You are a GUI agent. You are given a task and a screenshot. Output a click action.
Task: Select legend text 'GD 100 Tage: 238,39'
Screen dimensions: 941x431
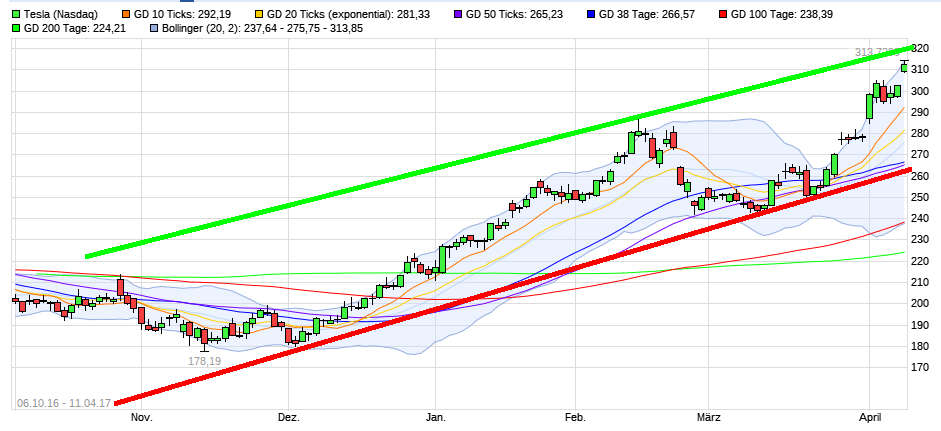(782, 14)
